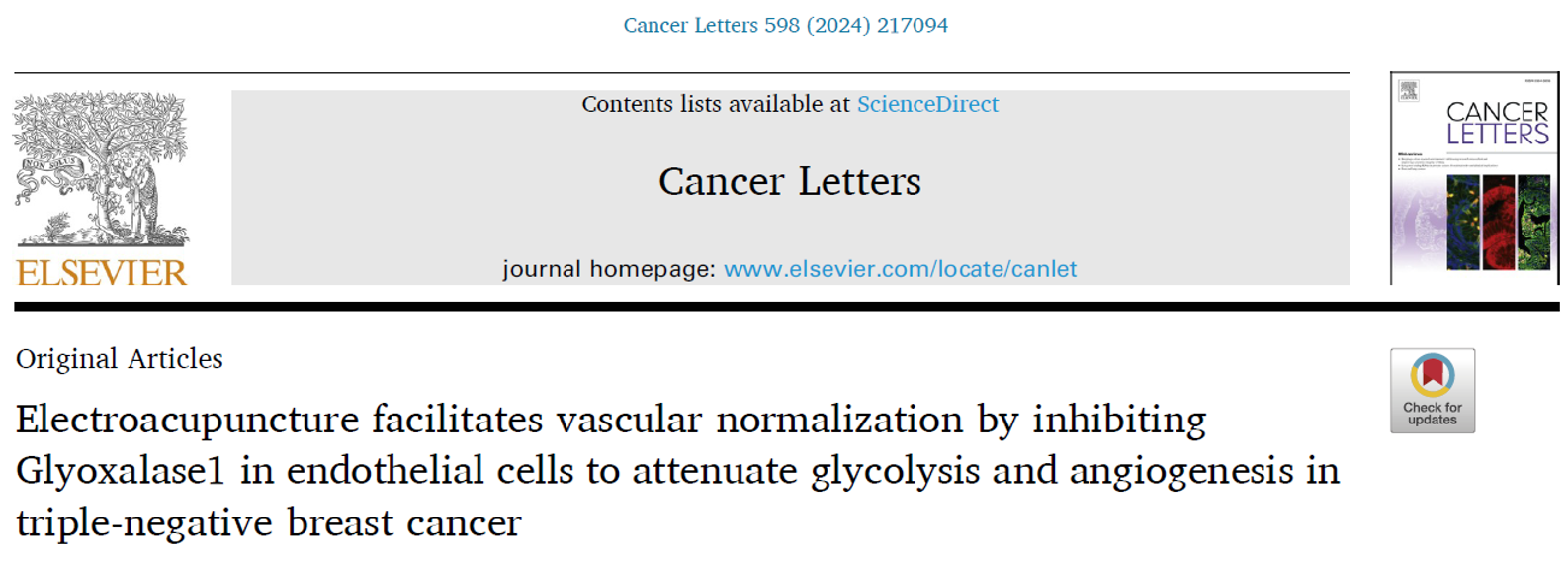Click the word Glyoxalase1 in the title
This screenshot has height=564, width=1568.
[x=121, y=471]
